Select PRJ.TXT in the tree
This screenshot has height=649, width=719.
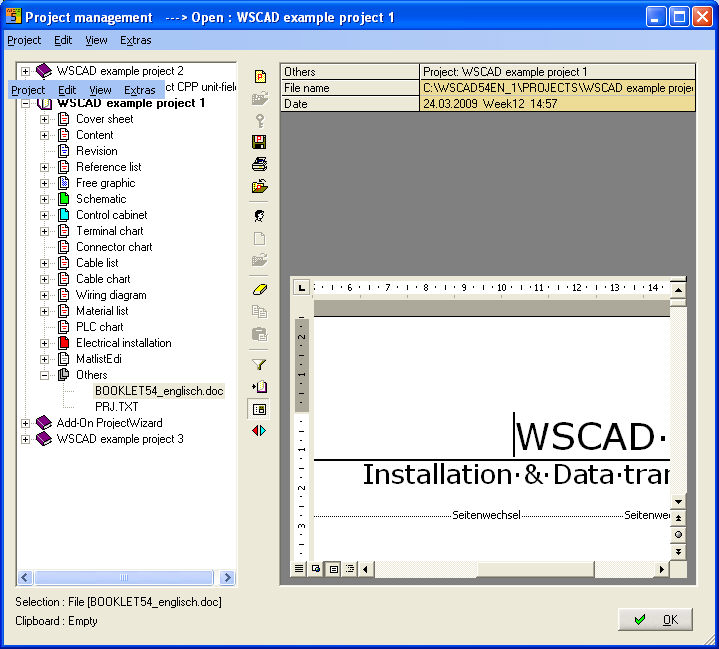(x=116, y=407)
